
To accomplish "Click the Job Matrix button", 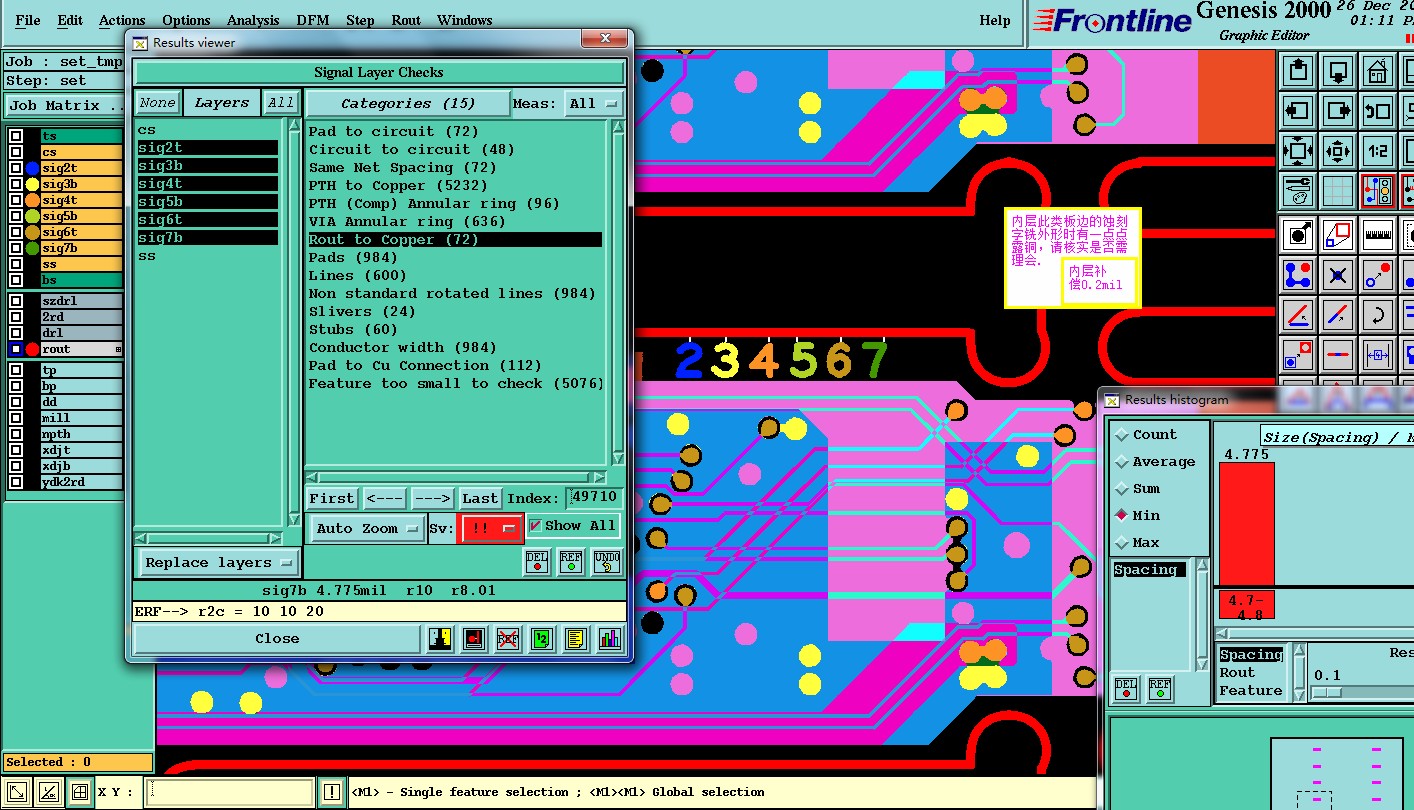I will pyautogui.click(x=64, y=105).
